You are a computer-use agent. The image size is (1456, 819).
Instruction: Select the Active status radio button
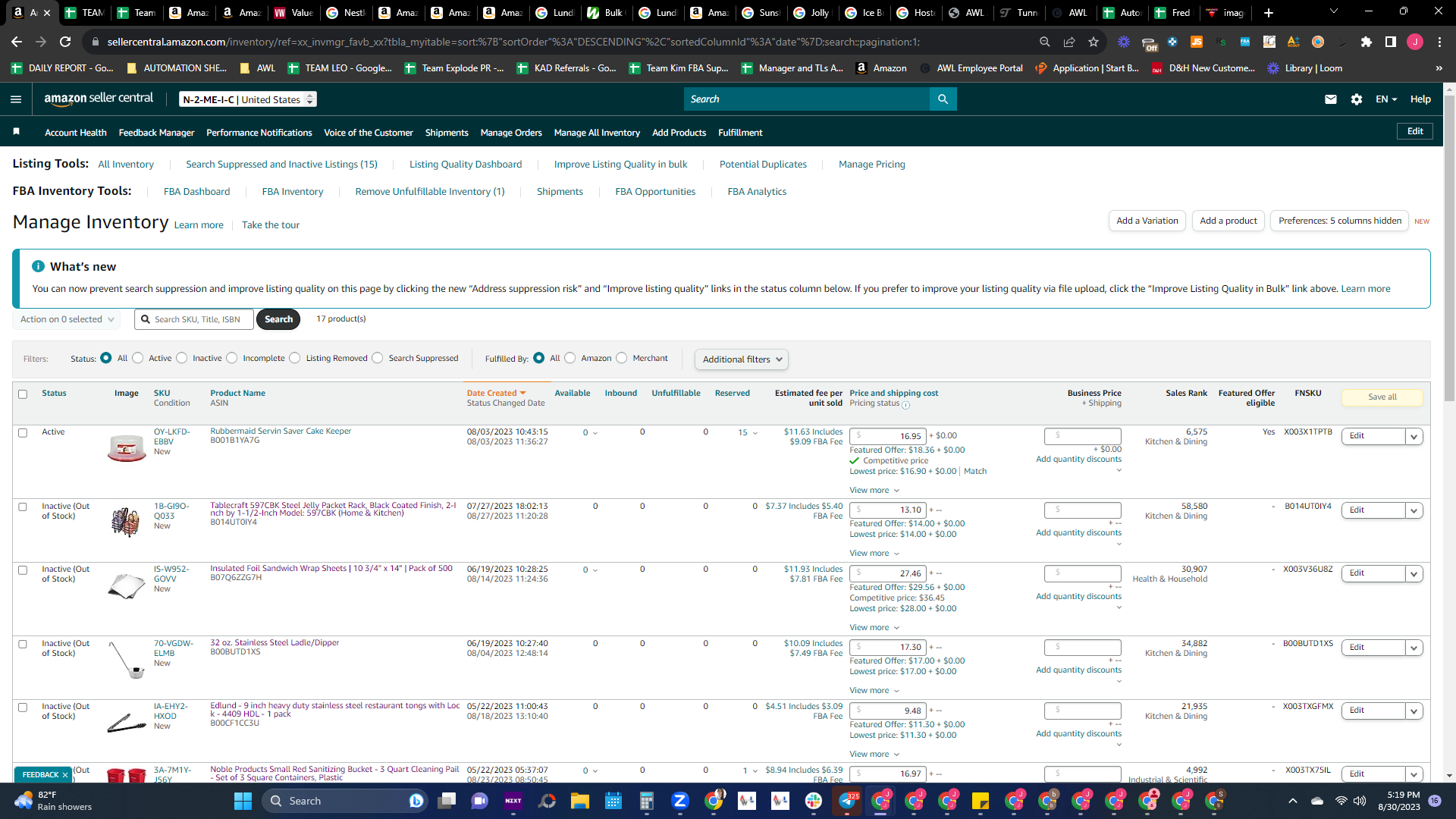click(x=138, y=358)
